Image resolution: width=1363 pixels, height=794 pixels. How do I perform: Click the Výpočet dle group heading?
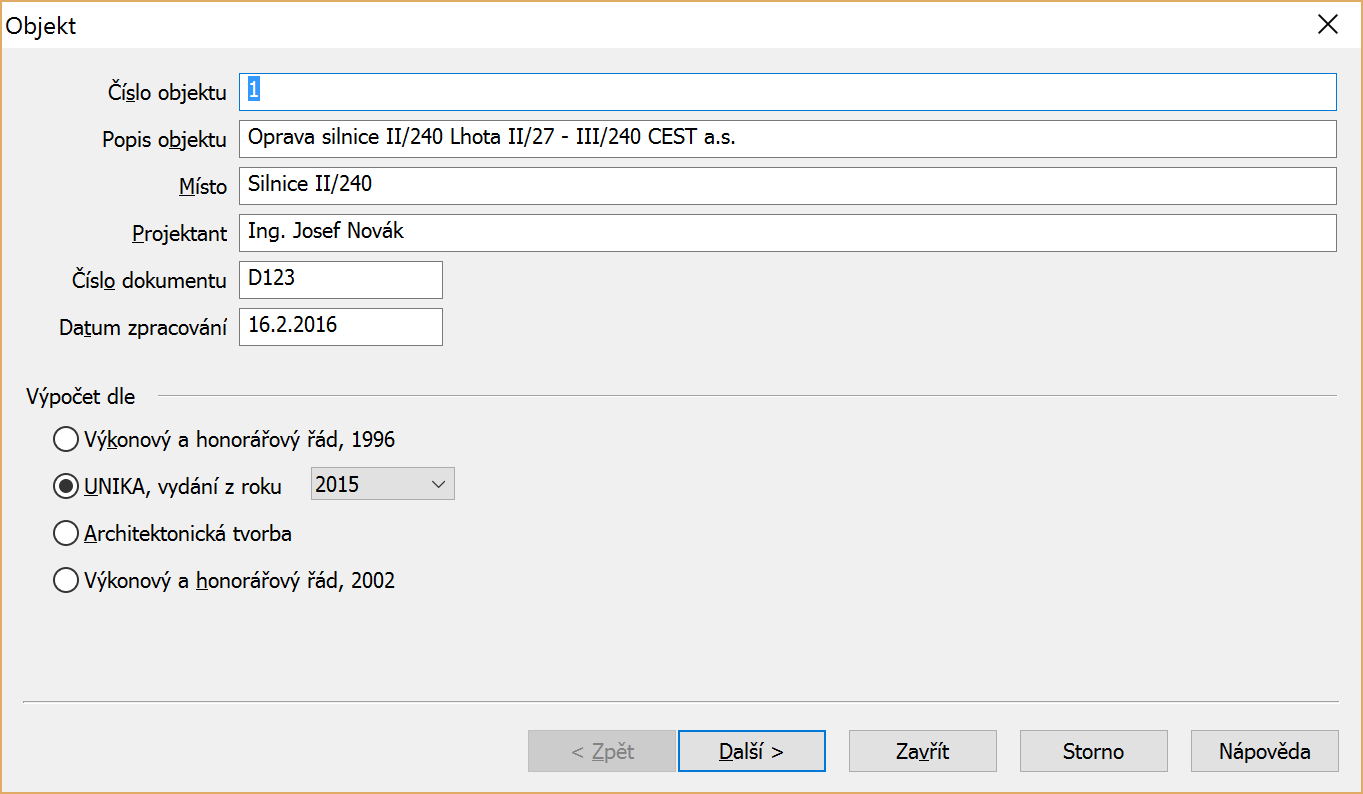[81, 397]
